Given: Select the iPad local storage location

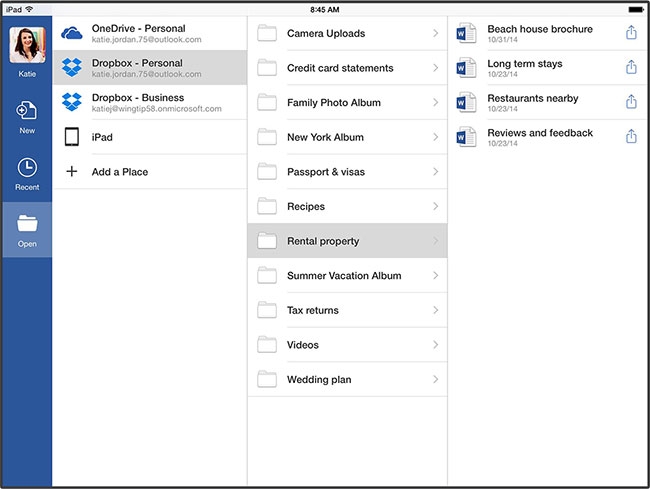Looking at the screenshot, I should pyautogui.click(x=150, y=137).
